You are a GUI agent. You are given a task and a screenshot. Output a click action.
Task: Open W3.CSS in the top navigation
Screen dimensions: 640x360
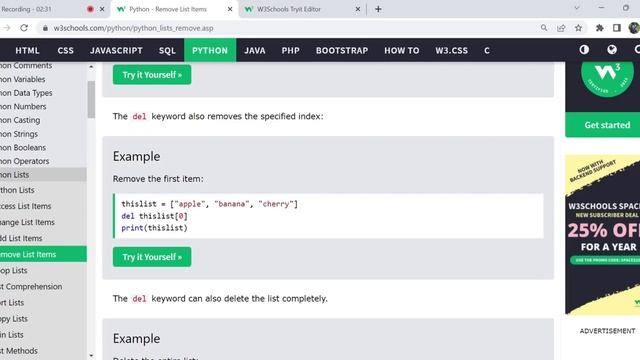pos(451,50)
